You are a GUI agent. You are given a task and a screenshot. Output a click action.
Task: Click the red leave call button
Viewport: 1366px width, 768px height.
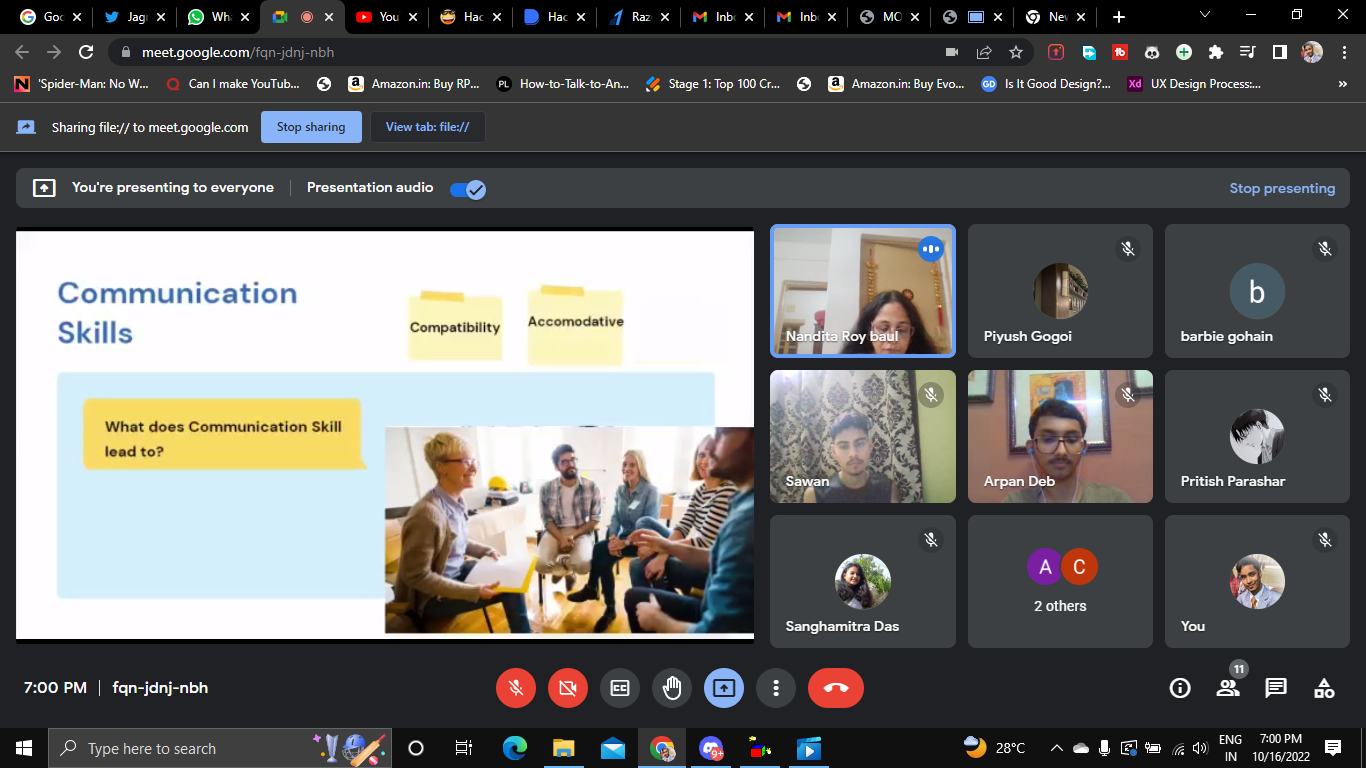point(835,688)
